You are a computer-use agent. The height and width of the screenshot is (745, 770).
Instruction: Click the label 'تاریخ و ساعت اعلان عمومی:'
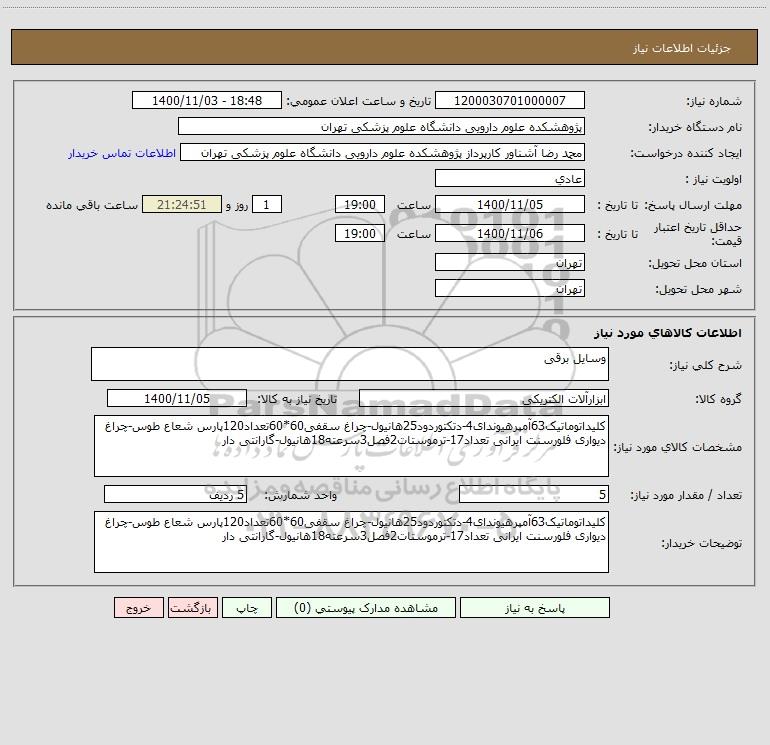[x=358, y=102]
